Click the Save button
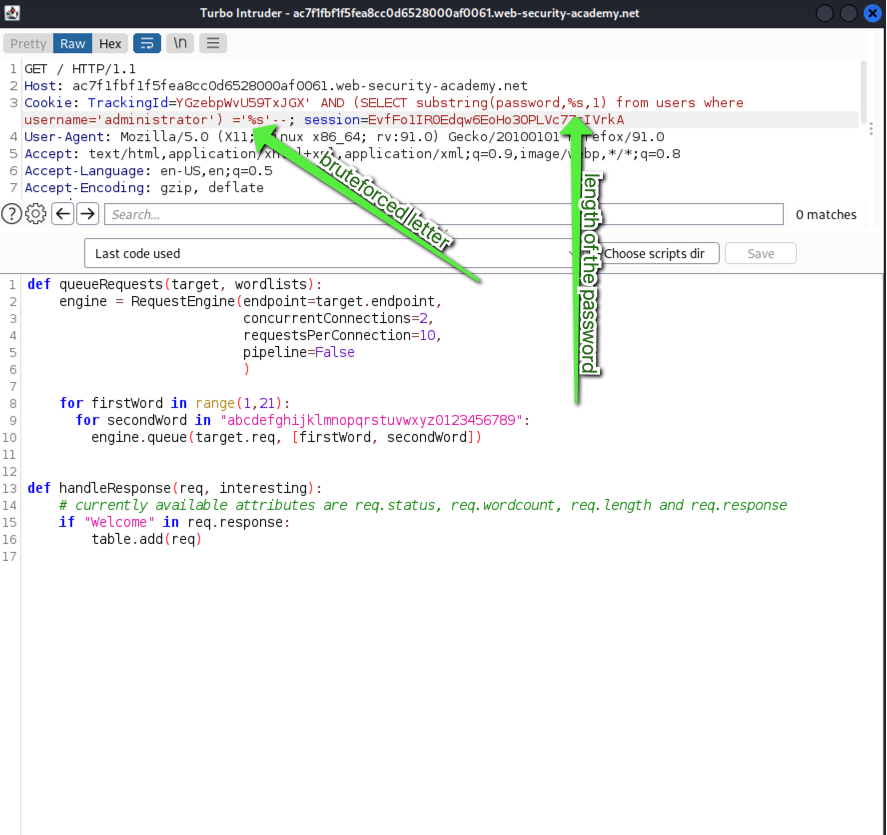Image resolution: width=887 pixels, height=835 pixels. click(x=761, y=253)
